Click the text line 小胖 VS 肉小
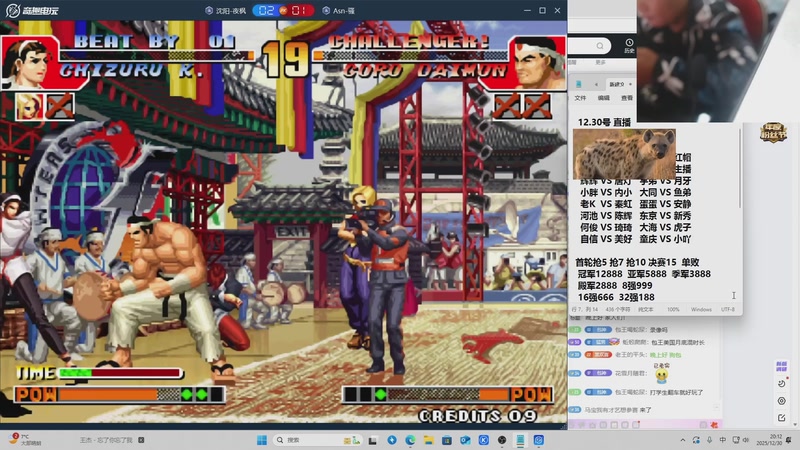 [606, 192]
